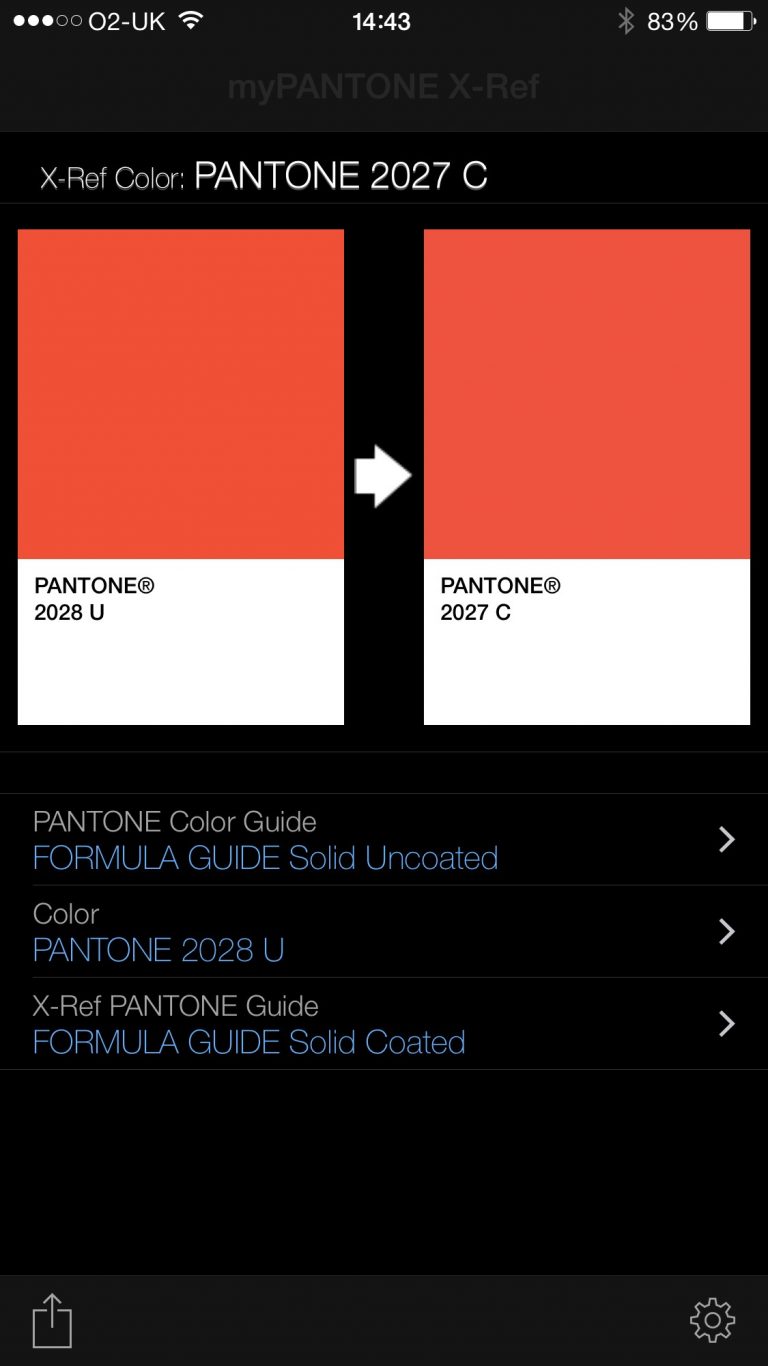
Task: Tap the myPANTONE X-Ref title bar
Action: pos(384,87)
